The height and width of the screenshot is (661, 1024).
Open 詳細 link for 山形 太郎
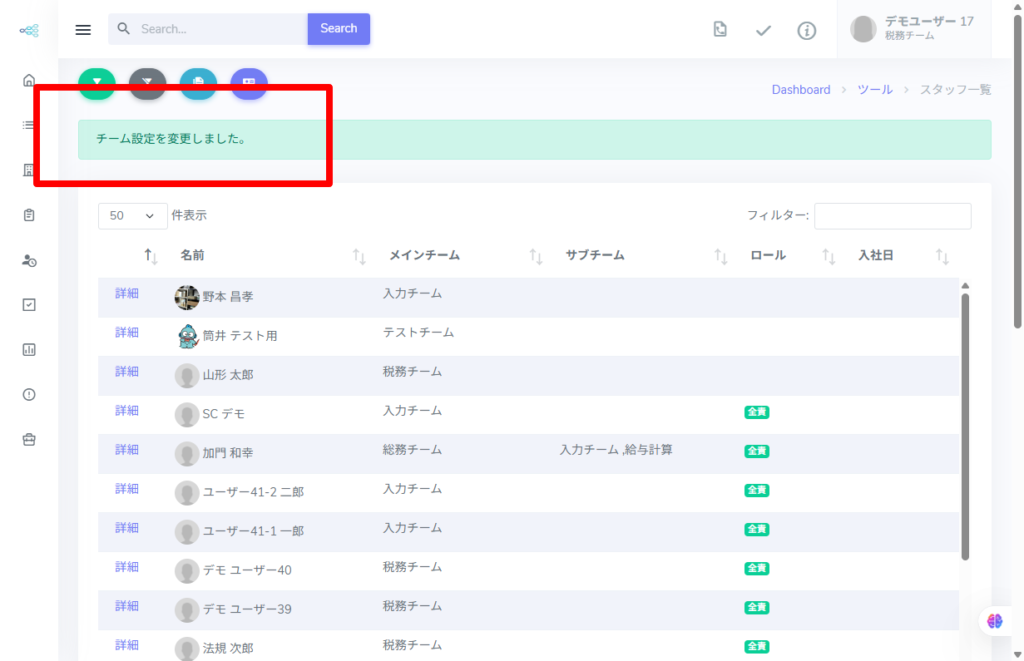coord(126,372)
